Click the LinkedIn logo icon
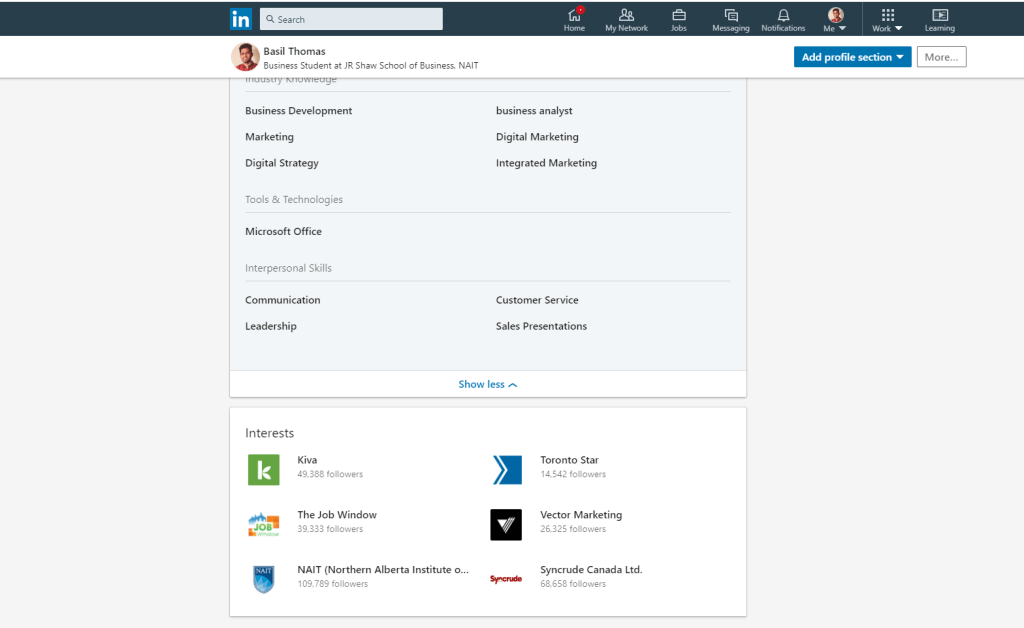Screen dimensions: 1024x628 click(241, 19)
